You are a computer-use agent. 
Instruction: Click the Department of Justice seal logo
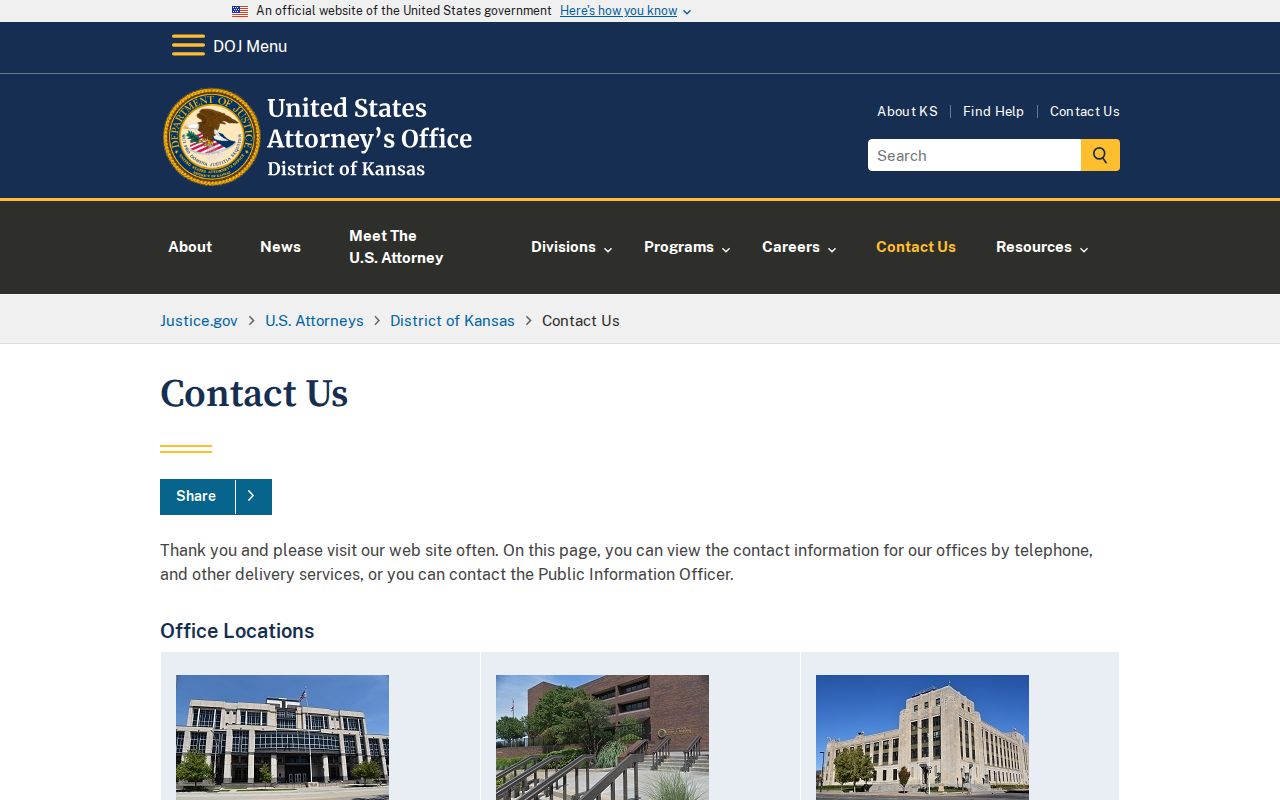[211, 137]
